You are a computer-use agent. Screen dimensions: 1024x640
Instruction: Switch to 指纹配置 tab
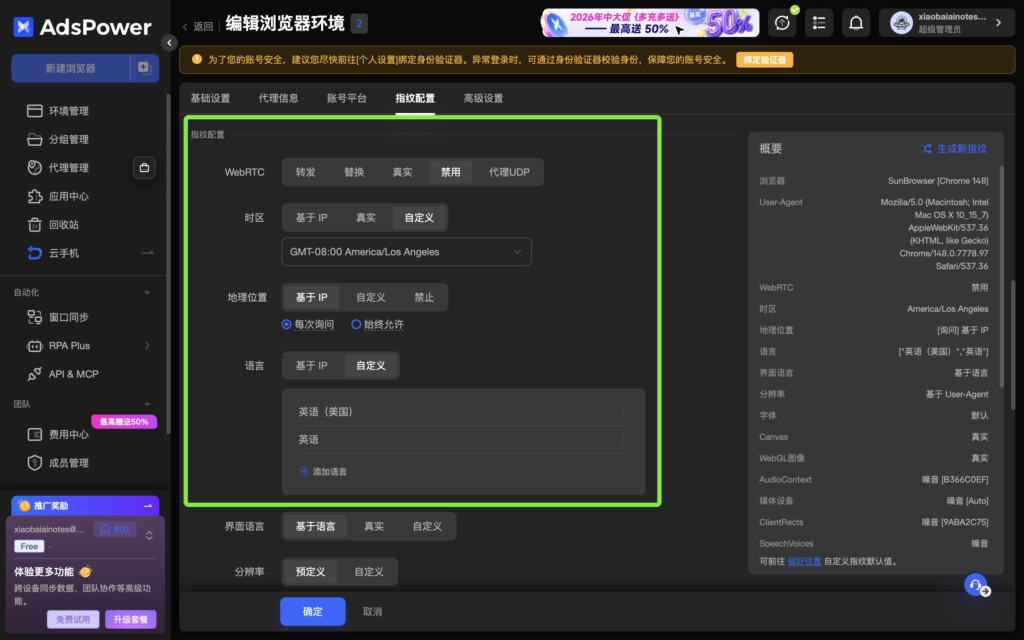click(415, 99)
